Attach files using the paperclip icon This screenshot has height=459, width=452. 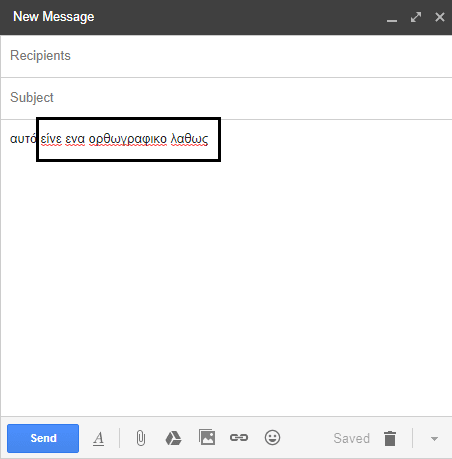(141, 438)
